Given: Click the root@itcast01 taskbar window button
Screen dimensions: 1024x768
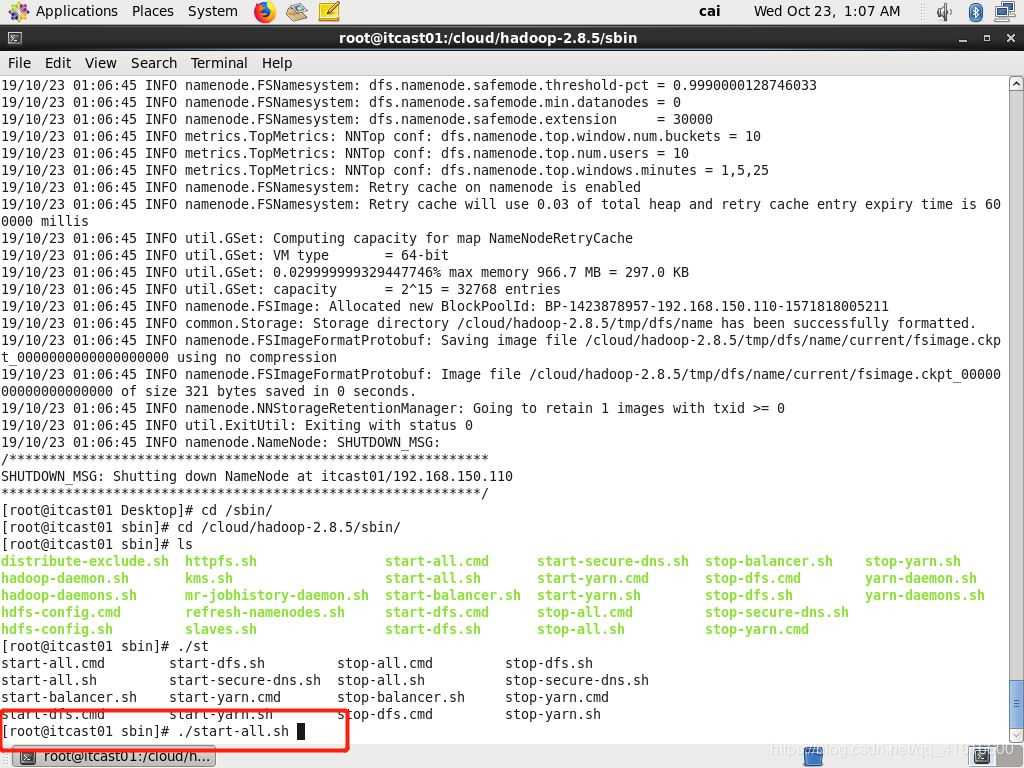Looking at the screenshot, I should 116,757.
